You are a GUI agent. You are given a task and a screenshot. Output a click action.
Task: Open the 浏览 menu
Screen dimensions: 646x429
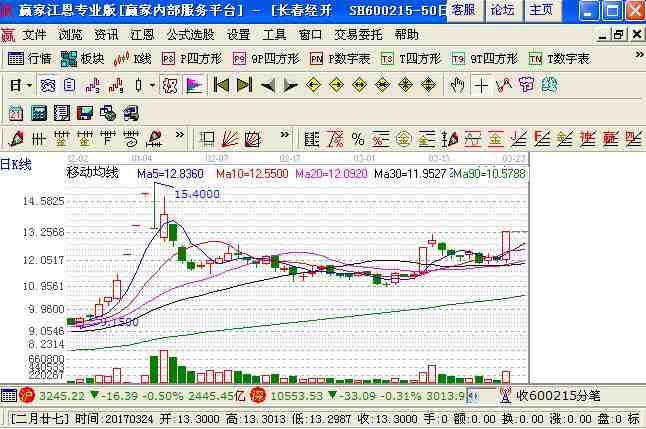tap(70, 35)
